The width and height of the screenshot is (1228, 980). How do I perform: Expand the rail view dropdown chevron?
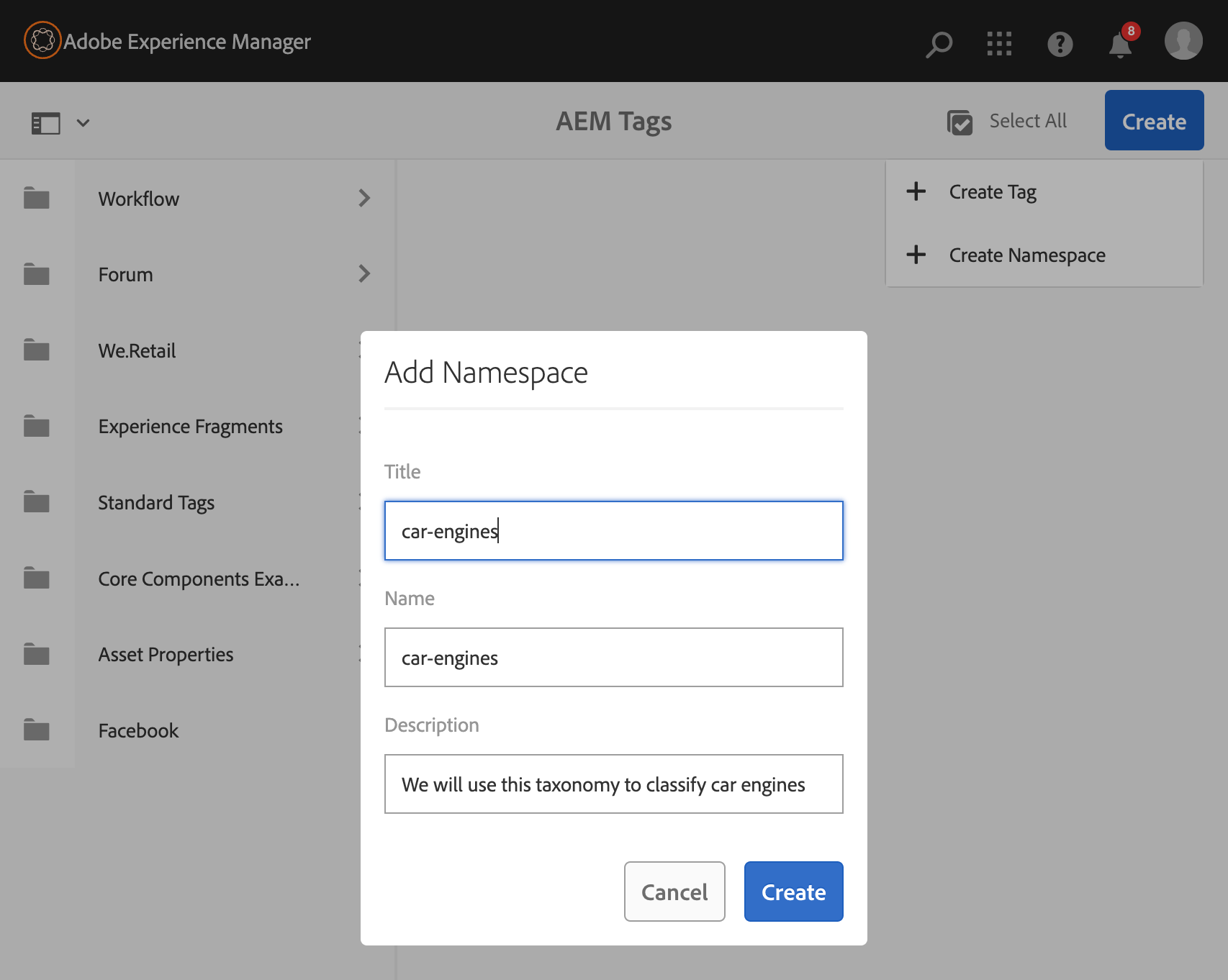point(83,123)
